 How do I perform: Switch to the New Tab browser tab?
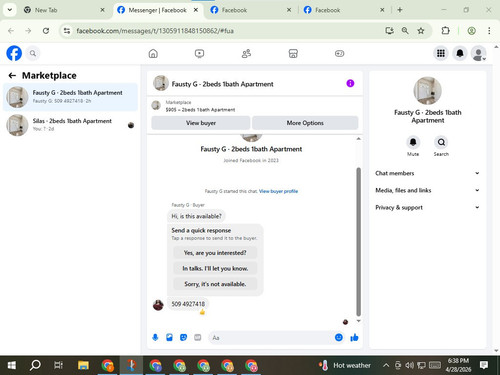click(x=64, y=10)
